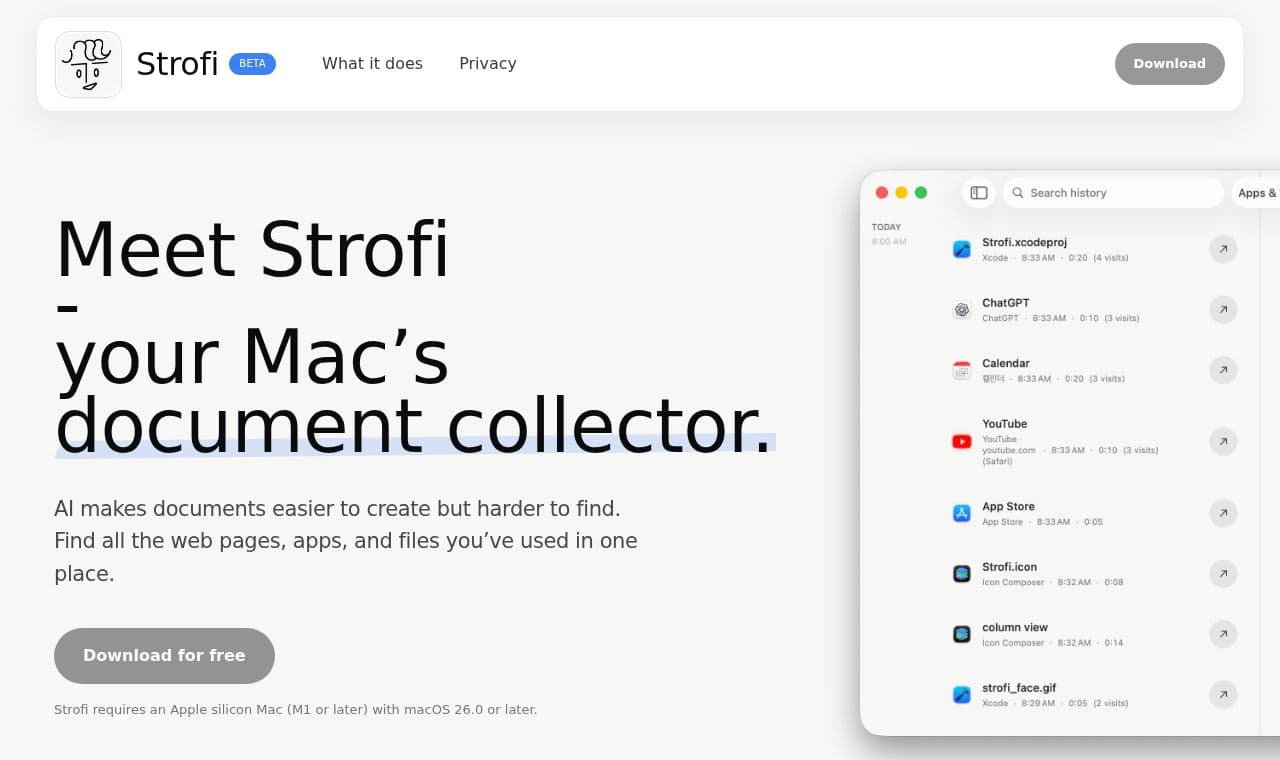Open the What it does section

372,64
